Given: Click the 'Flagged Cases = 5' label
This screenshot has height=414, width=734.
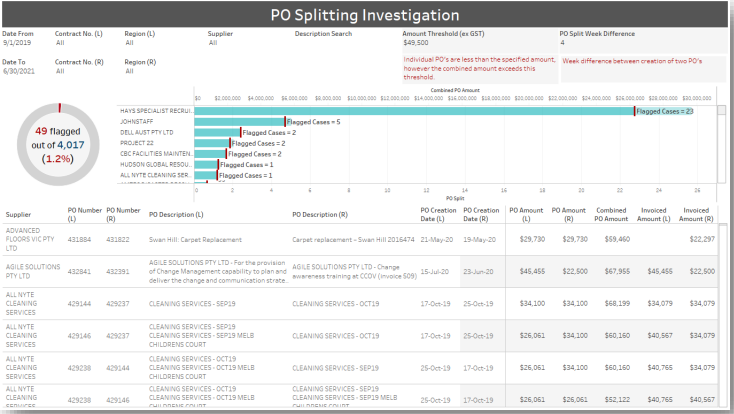Looking at the screenshot, I should point(314,122).
